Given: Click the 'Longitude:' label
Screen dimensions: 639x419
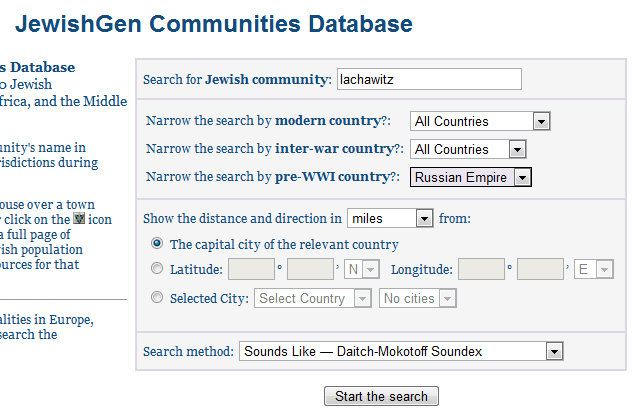Looking at the screenshot, I should click(x=422, y=269).
